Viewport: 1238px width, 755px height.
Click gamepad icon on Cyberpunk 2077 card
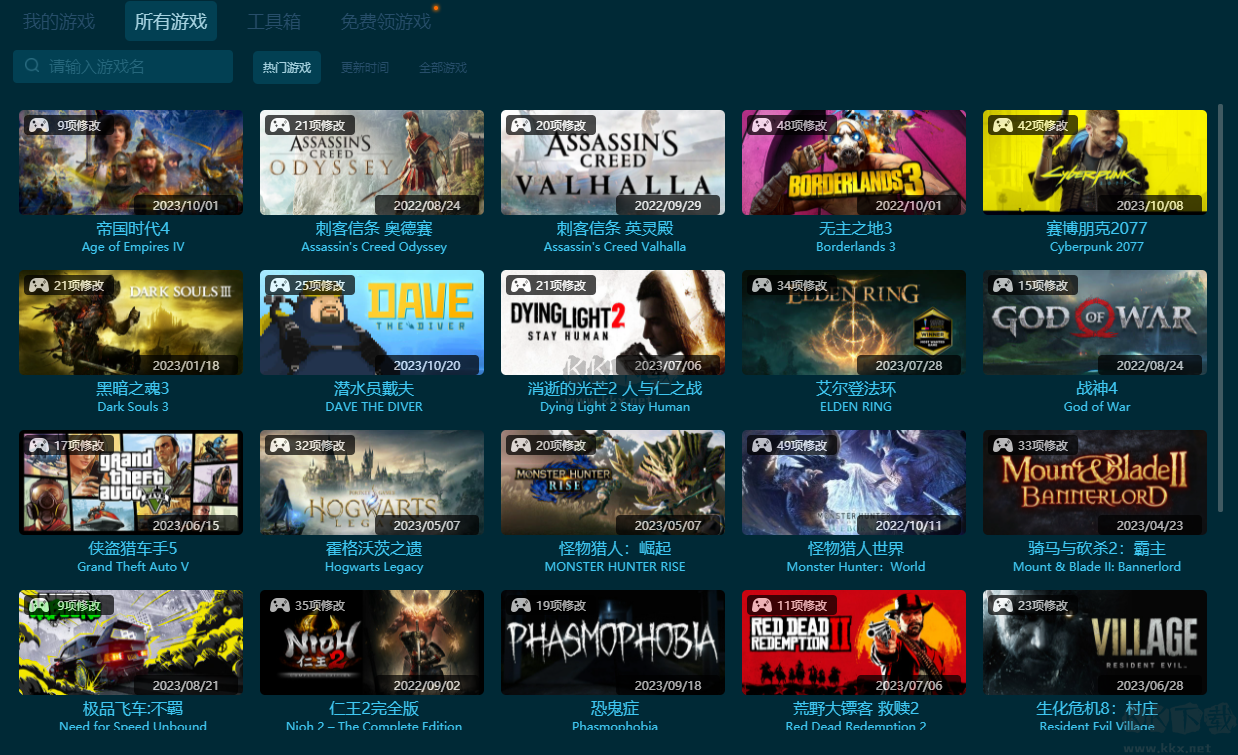tap(1002, 125)
